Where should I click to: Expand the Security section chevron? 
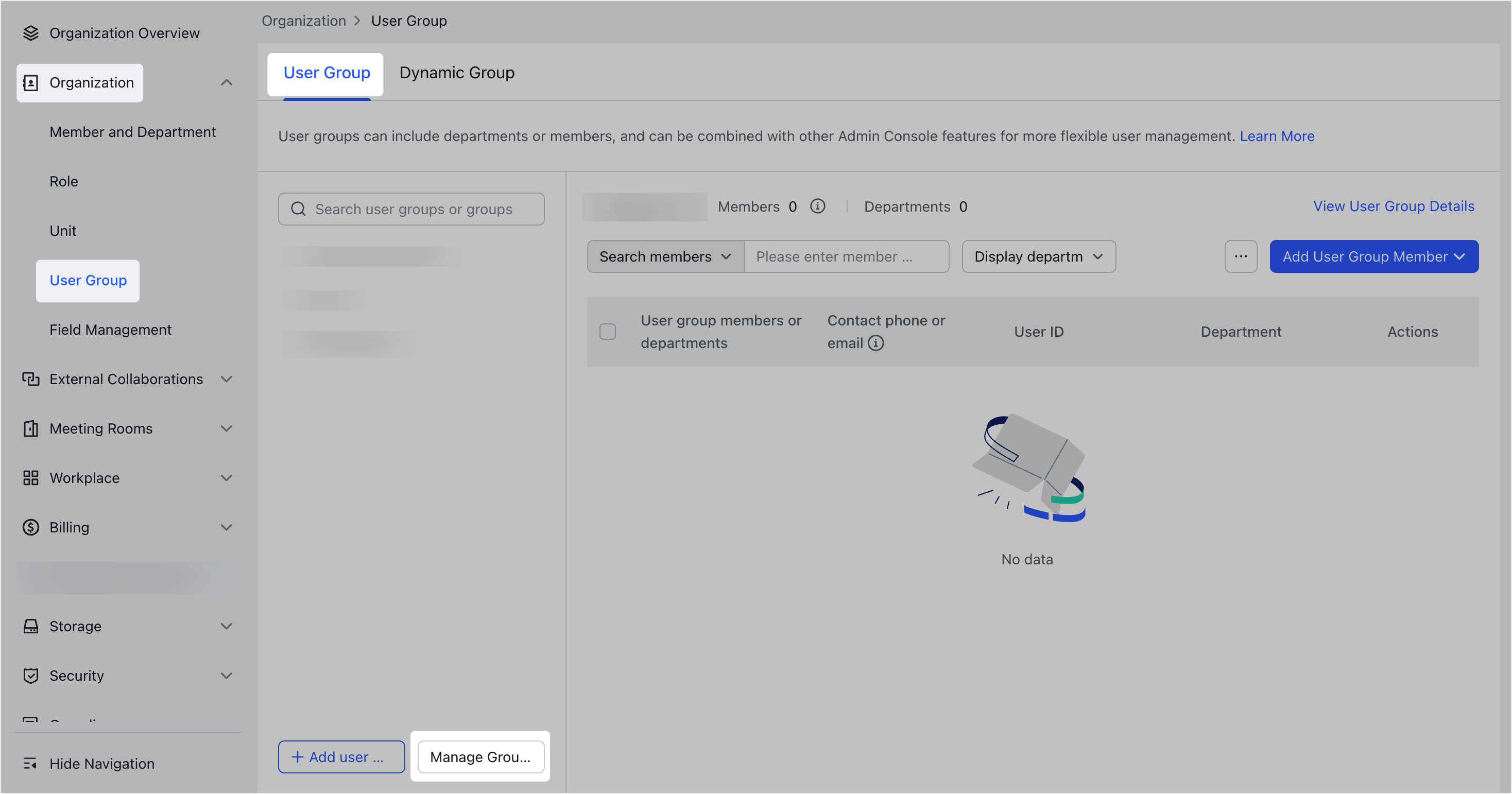pos(227,676)
